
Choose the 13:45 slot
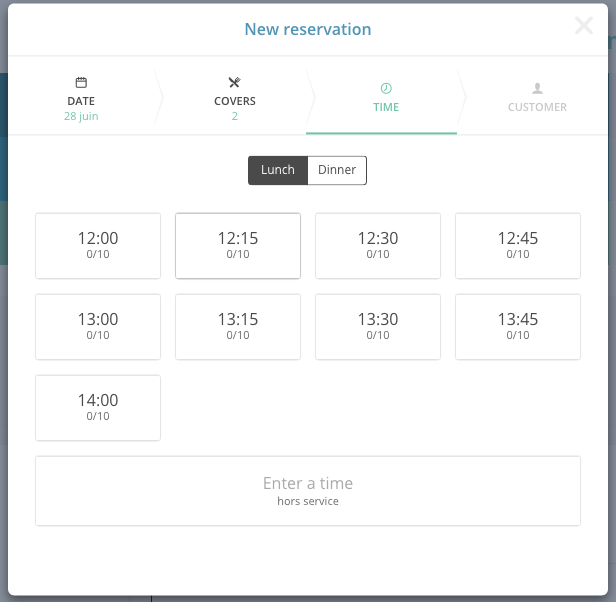(518, 327)
